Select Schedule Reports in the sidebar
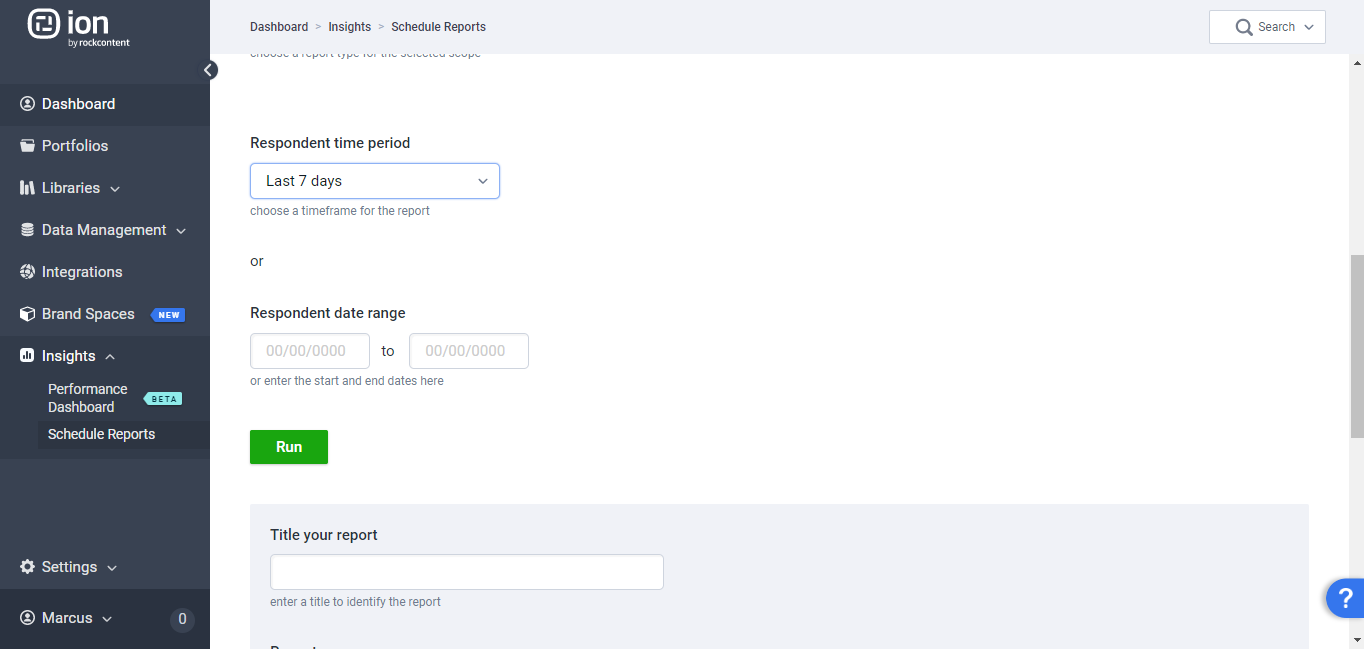The height and width of the screenshot is (649, 1364). [101, 434]
